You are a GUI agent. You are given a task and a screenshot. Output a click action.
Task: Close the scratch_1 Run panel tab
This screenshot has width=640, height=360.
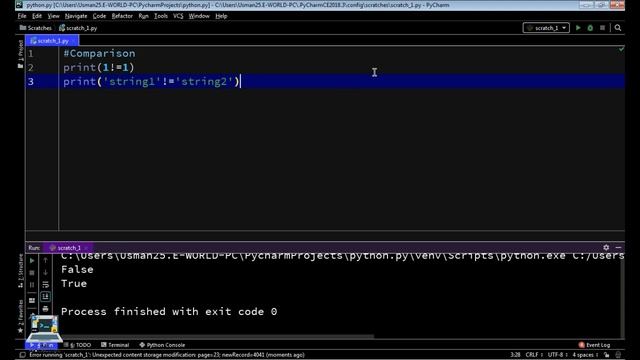(x=86, y=248)
